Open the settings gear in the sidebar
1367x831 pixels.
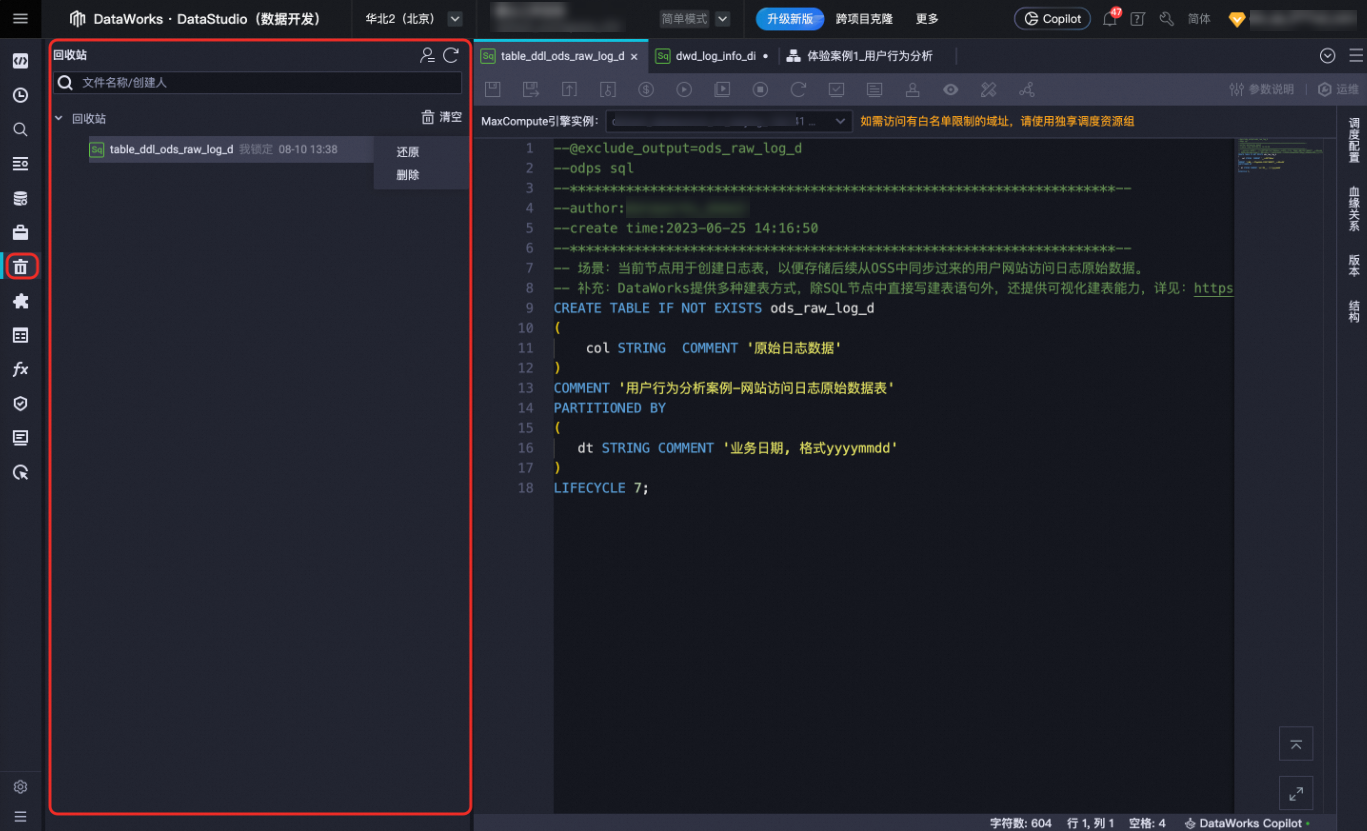tap(20, 787)
